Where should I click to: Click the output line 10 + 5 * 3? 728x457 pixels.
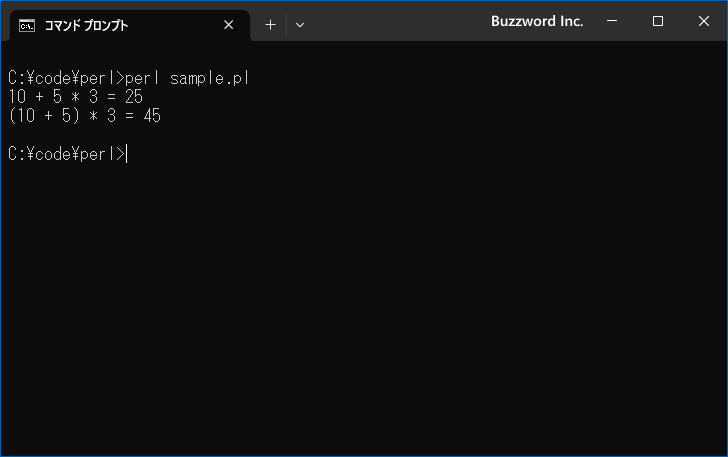point(76,97)
